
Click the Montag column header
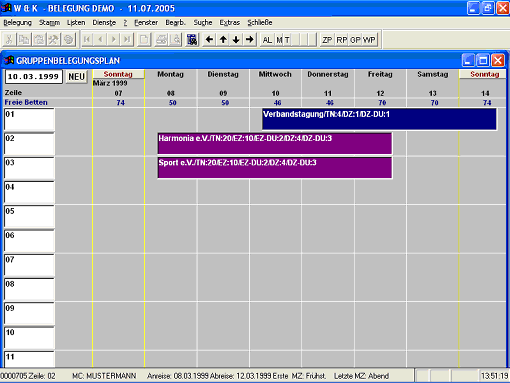pos(170,74)
